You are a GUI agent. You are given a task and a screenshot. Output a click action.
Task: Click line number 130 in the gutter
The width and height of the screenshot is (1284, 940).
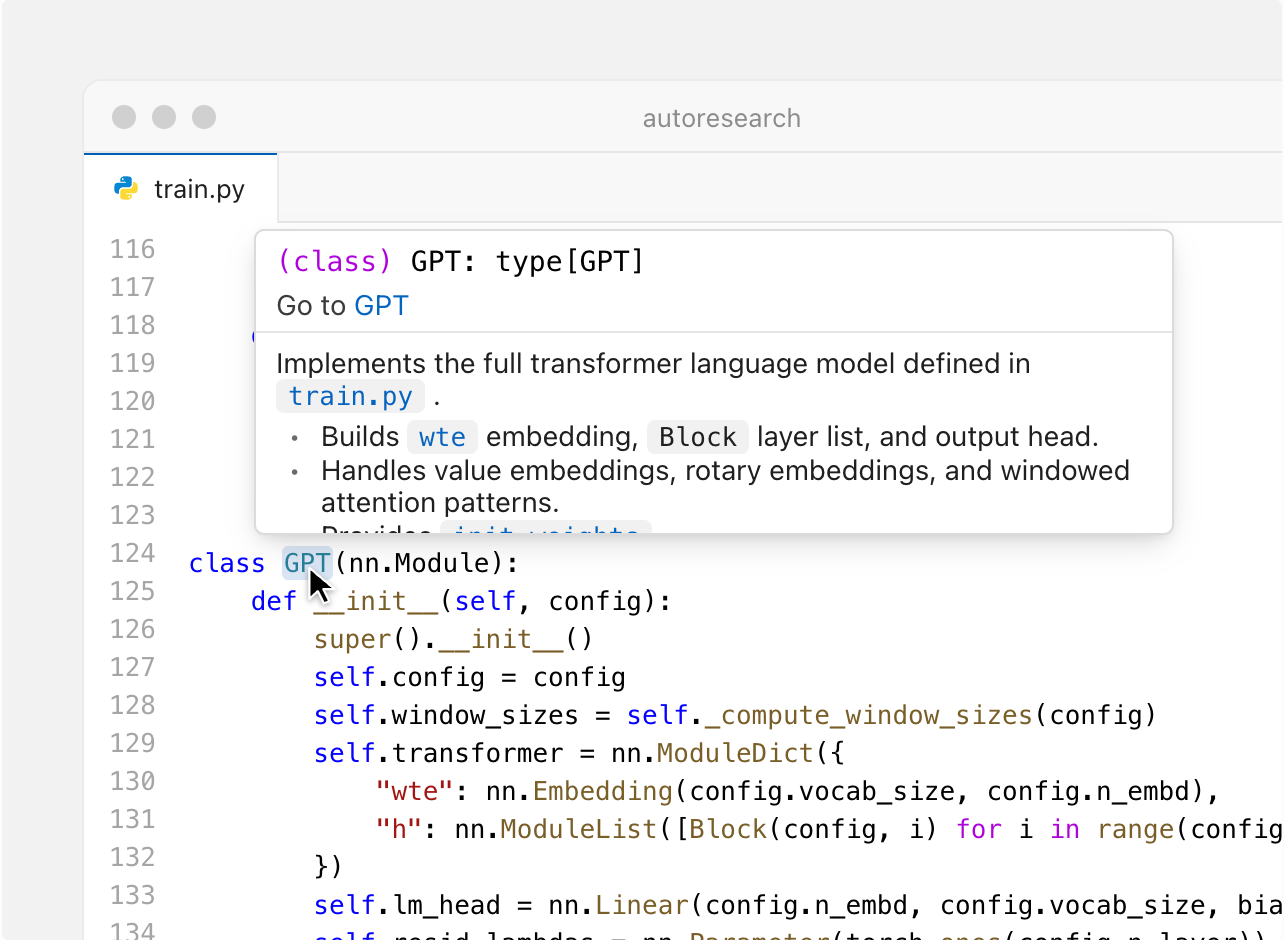[133, 781]
